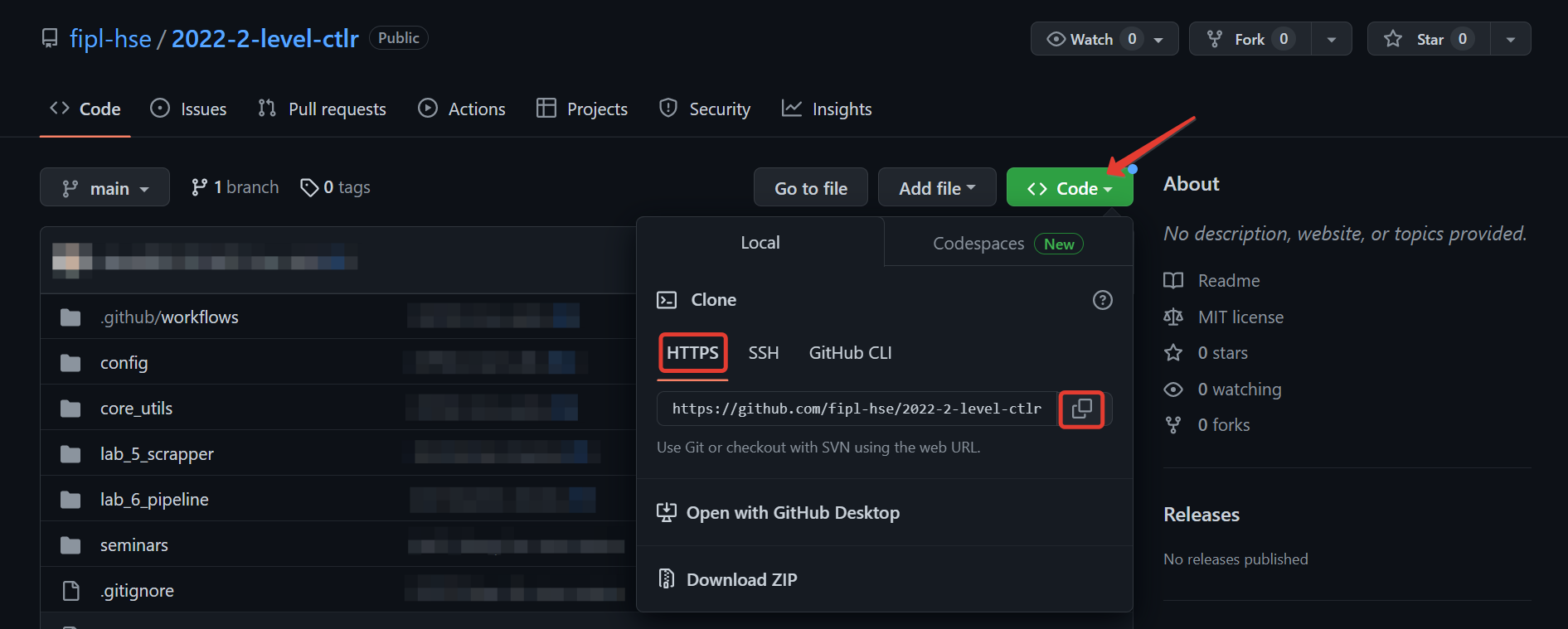Click the Public visibility badge
The height and width of the screenshot is (629, 1568).
(x=399, y=38)
